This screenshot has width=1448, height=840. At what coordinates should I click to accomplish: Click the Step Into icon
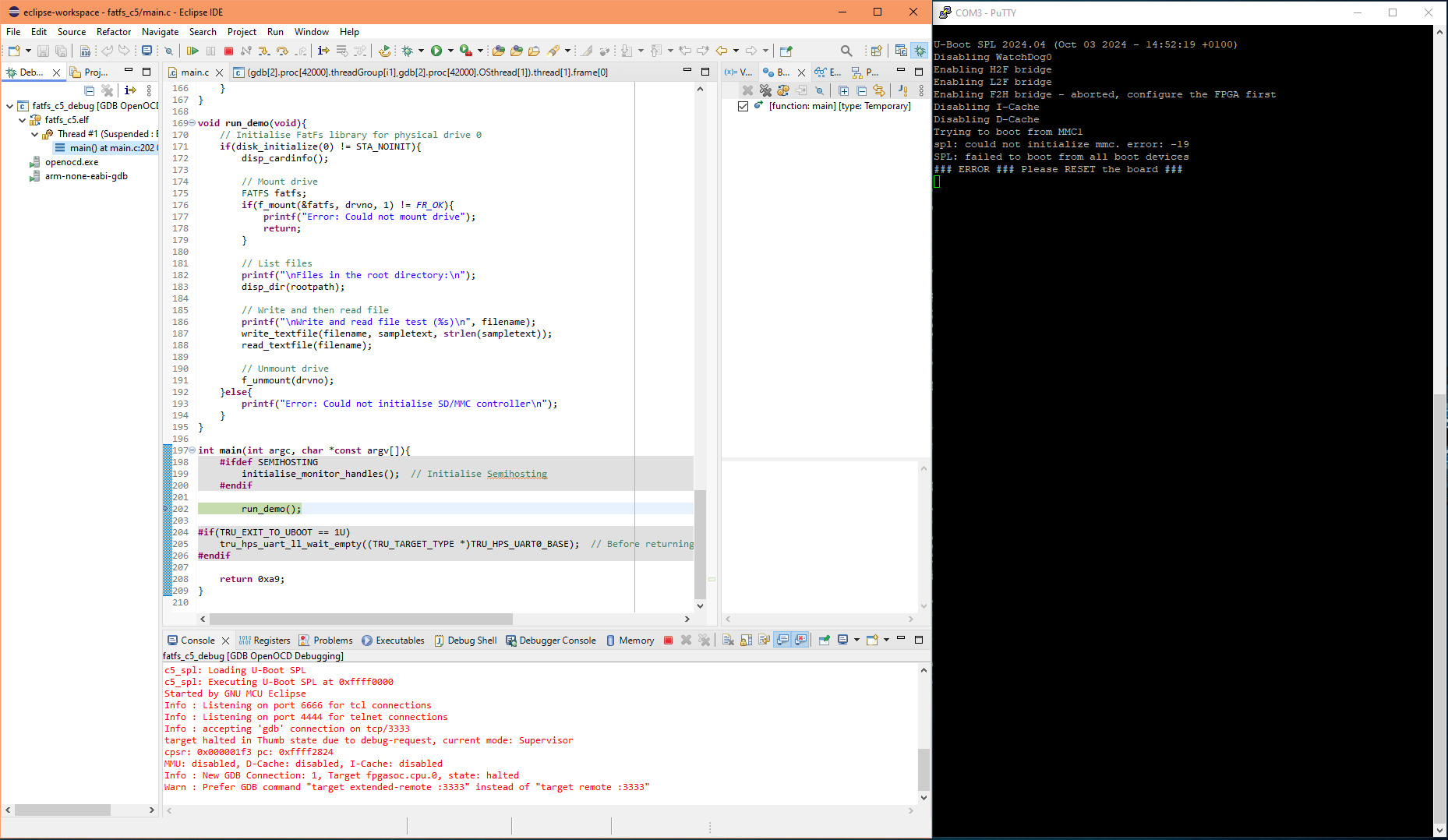[263, 51]
